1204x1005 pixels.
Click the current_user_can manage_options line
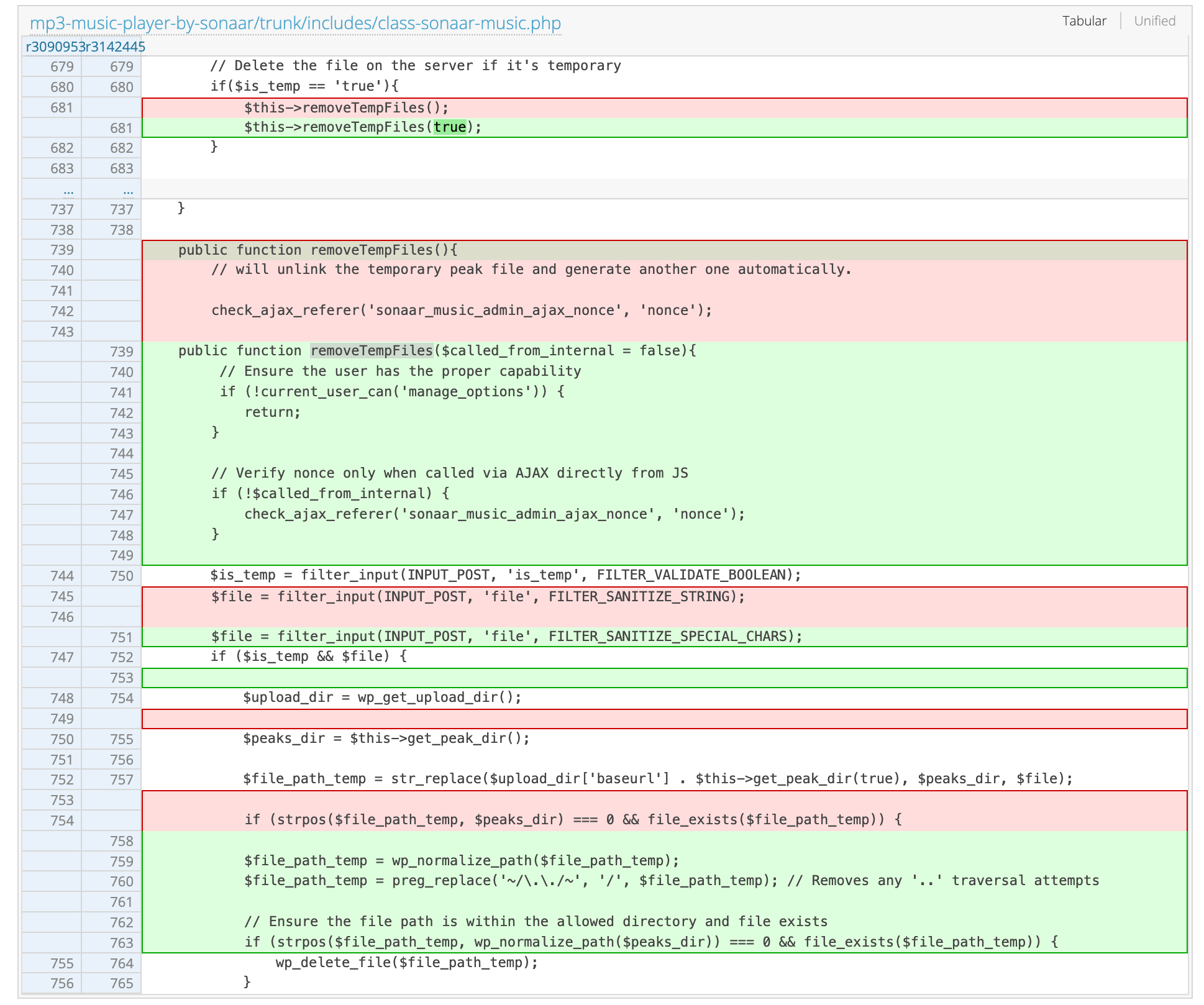tap(391, 392)
